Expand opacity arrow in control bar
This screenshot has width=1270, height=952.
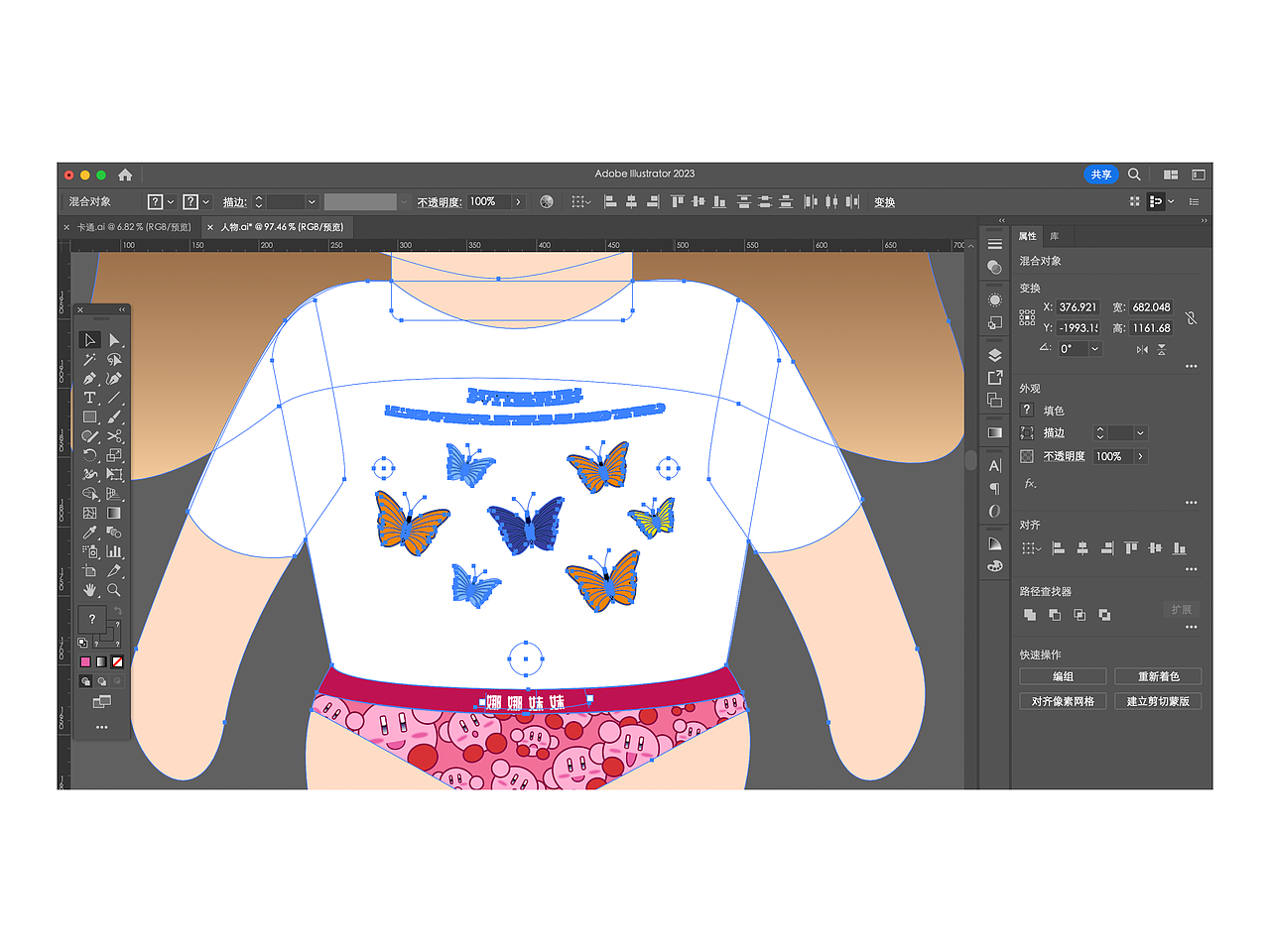pos(518,202)
